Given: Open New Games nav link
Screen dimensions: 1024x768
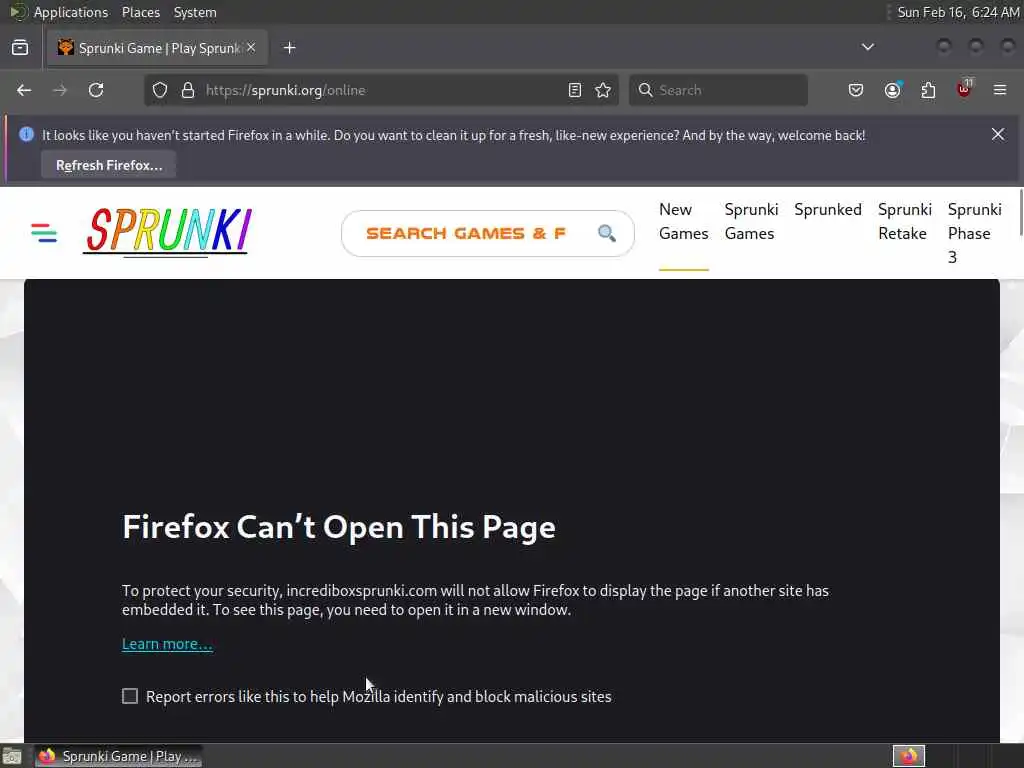Looking at the screenshot, I should (x=683, y=221).
